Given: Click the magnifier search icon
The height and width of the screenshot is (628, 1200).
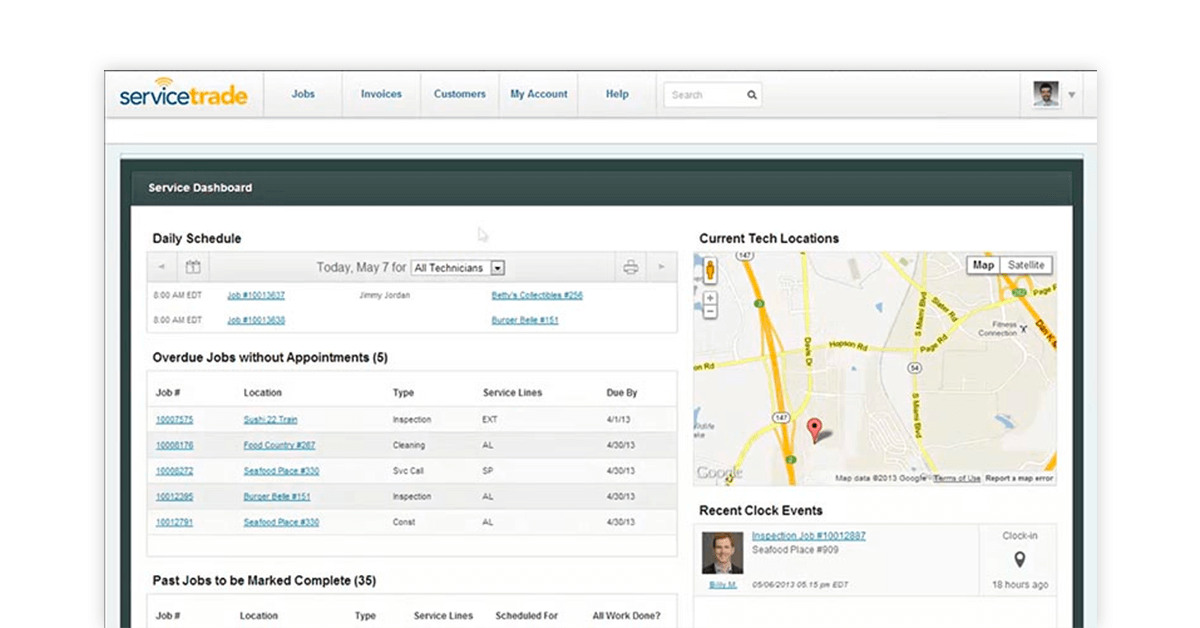Looking at the screenshot, I should click(752, 95).
